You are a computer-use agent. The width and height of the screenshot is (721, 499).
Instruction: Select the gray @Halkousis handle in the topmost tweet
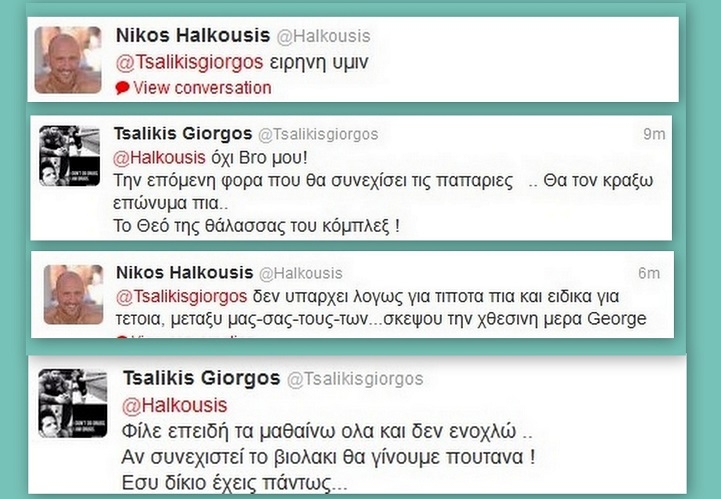[323, 36]
